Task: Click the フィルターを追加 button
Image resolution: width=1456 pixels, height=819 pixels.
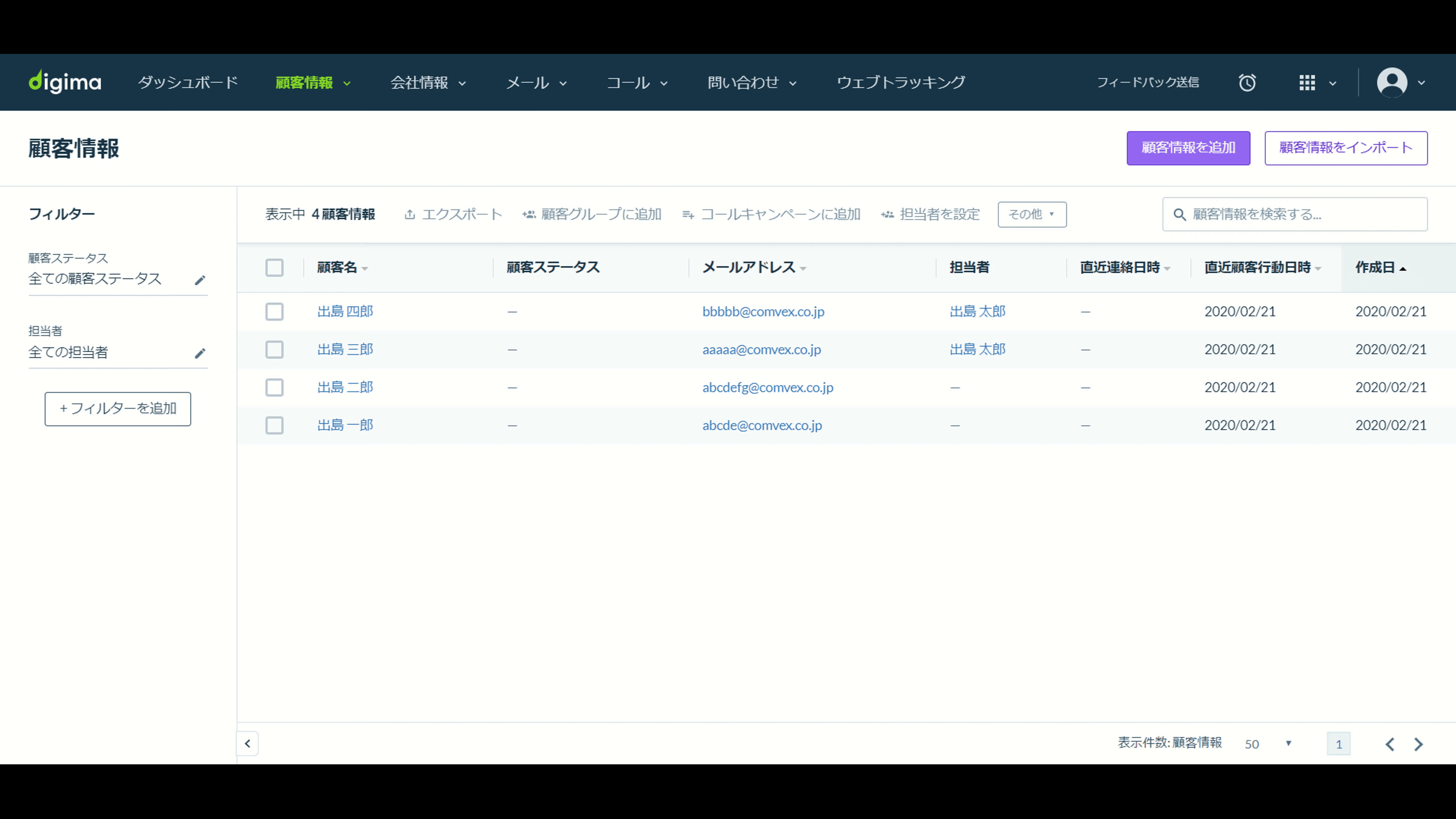Action: (118, 409)
